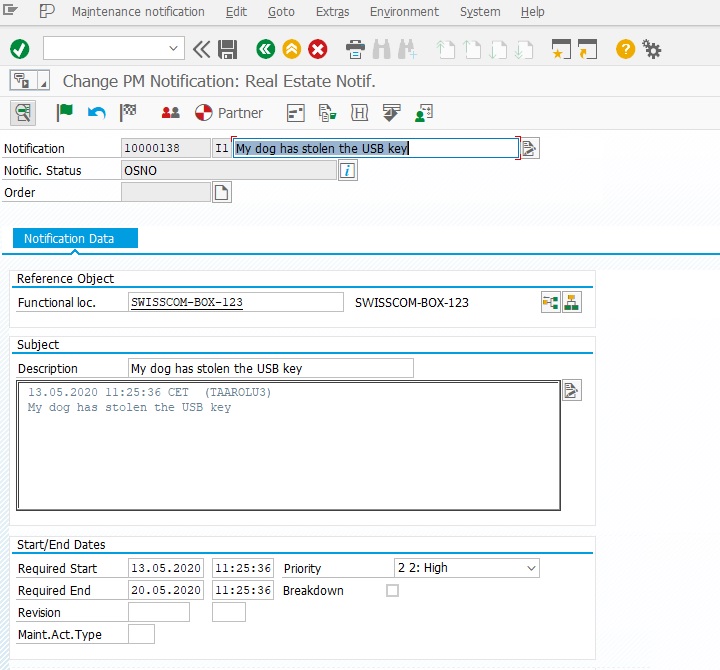
Task: Click the Revision input field
Action: tap(159, 612)
